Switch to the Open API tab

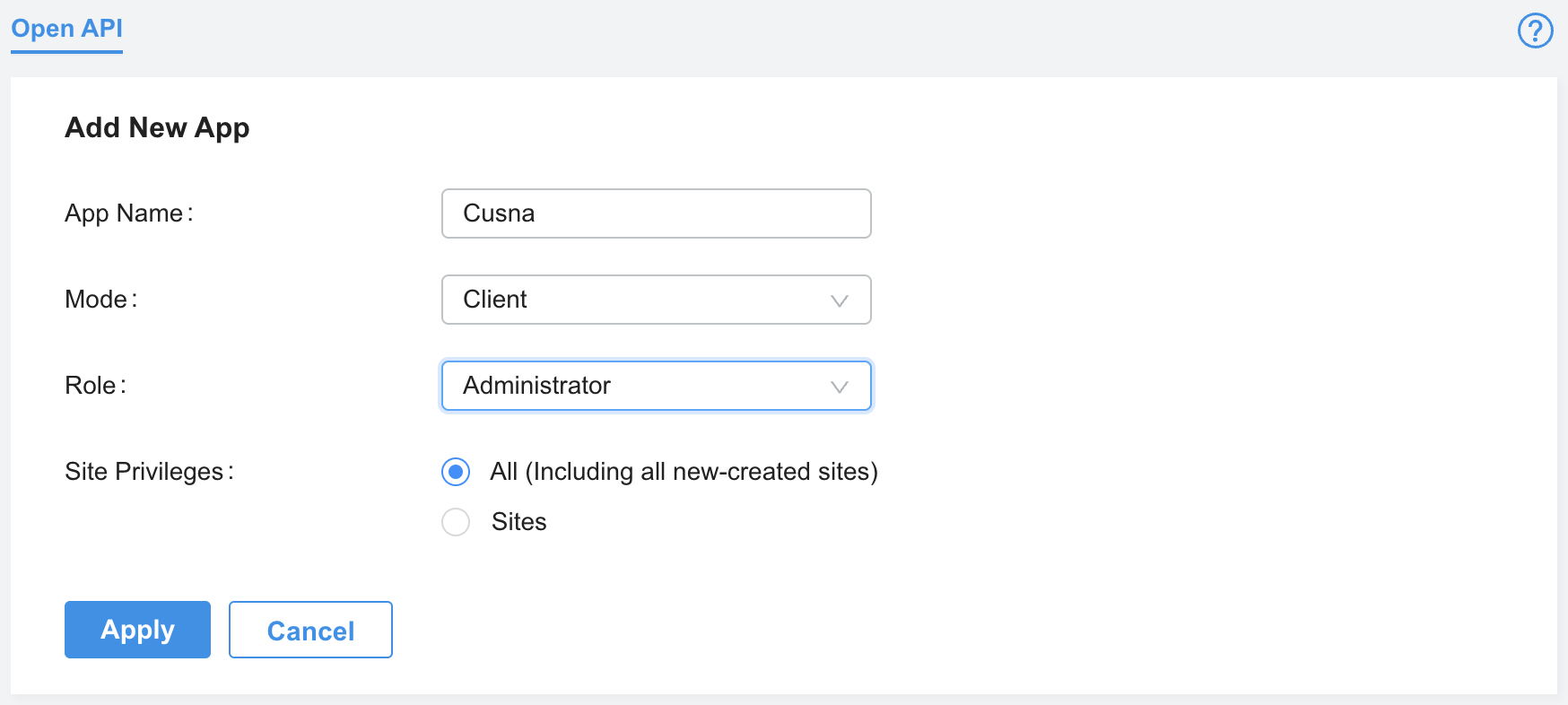click(66, 29)
